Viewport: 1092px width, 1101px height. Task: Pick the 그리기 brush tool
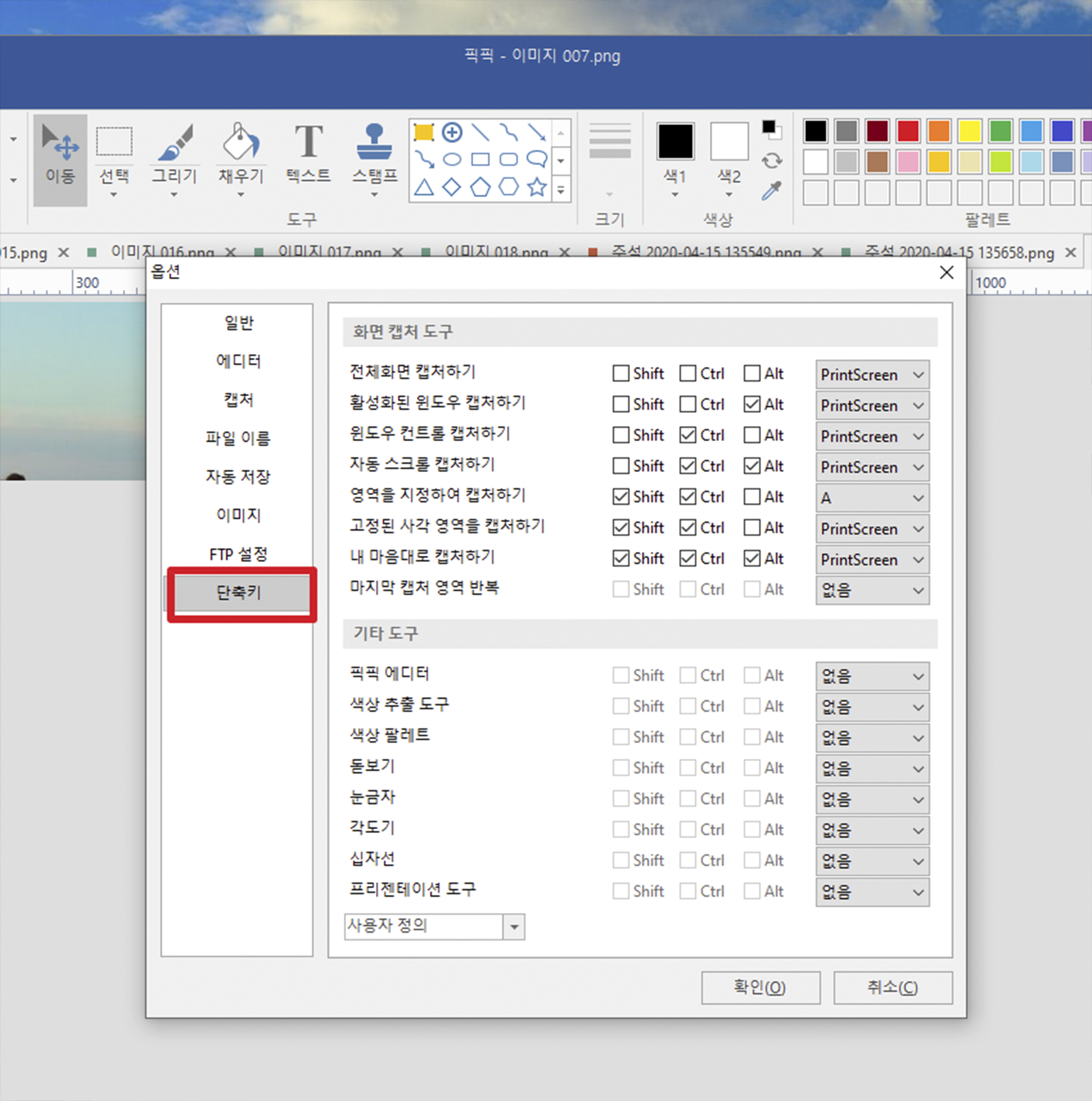(174, 143)
